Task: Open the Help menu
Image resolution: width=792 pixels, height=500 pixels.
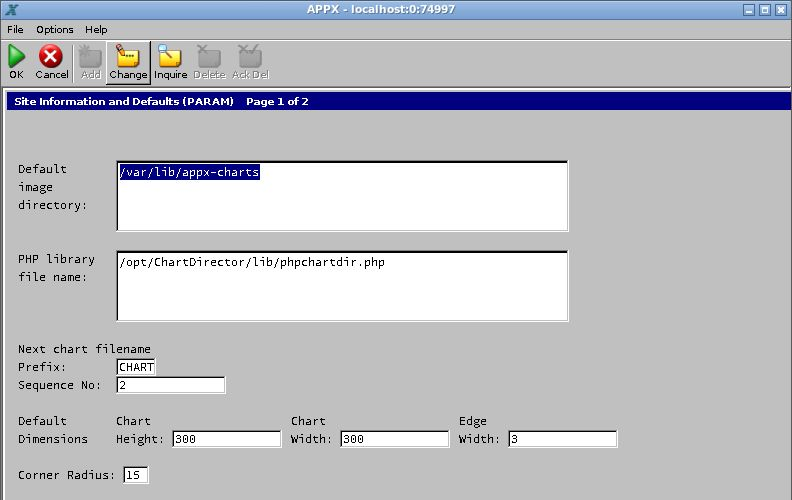Action: (x=96, y=29)
